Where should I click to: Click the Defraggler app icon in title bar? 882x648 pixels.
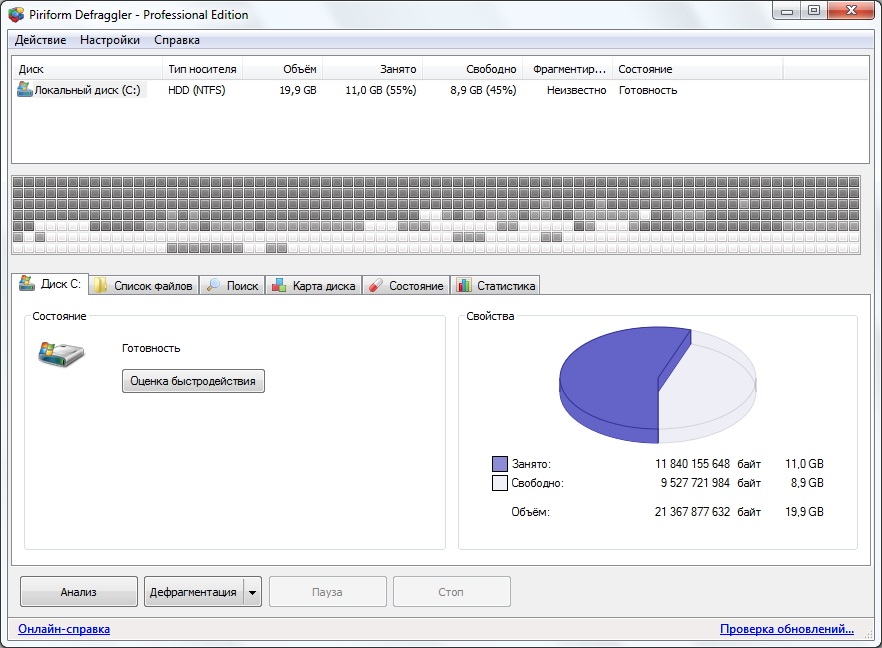tap(17, 15)
